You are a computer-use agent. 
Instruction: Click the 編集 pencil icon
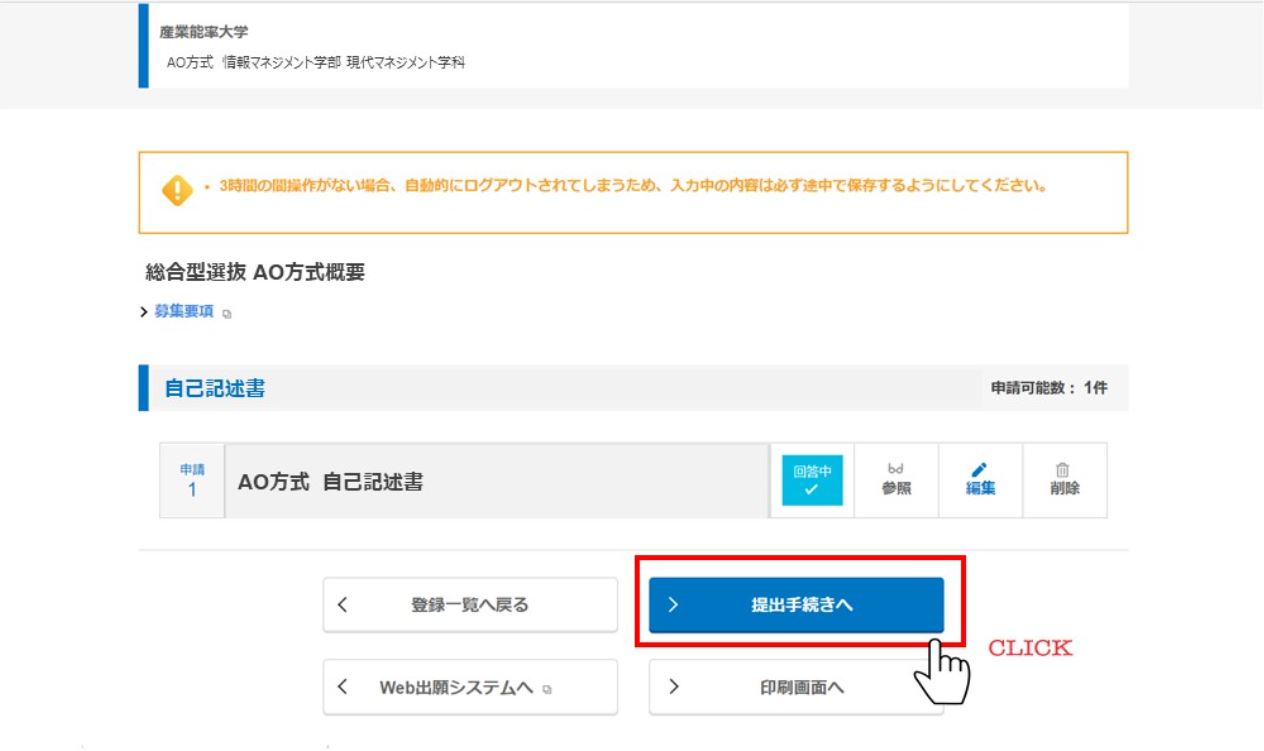tap(980, 469)
